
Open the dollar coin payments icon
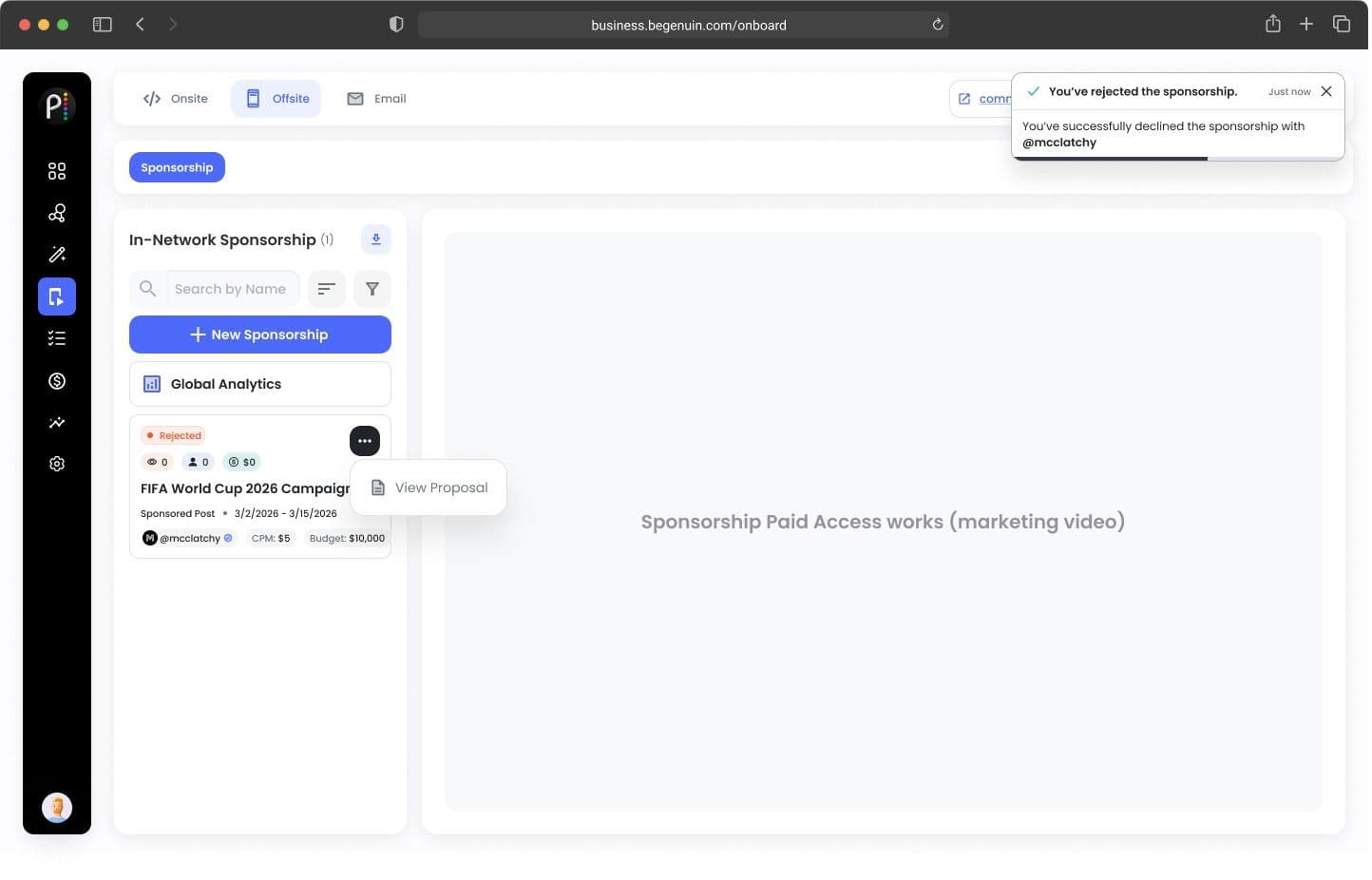click(x=57, y=381)
